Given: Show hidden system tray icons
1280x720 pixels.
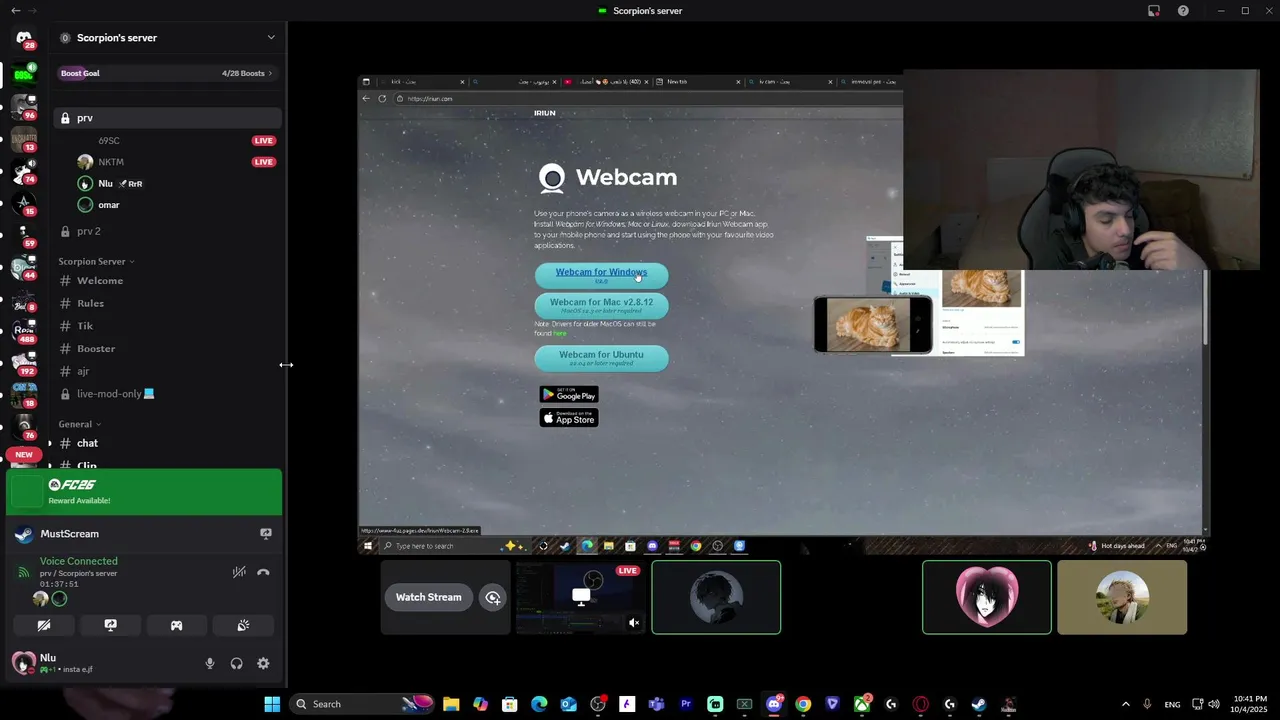Looking at the screenshot, I should (1125, 704).
